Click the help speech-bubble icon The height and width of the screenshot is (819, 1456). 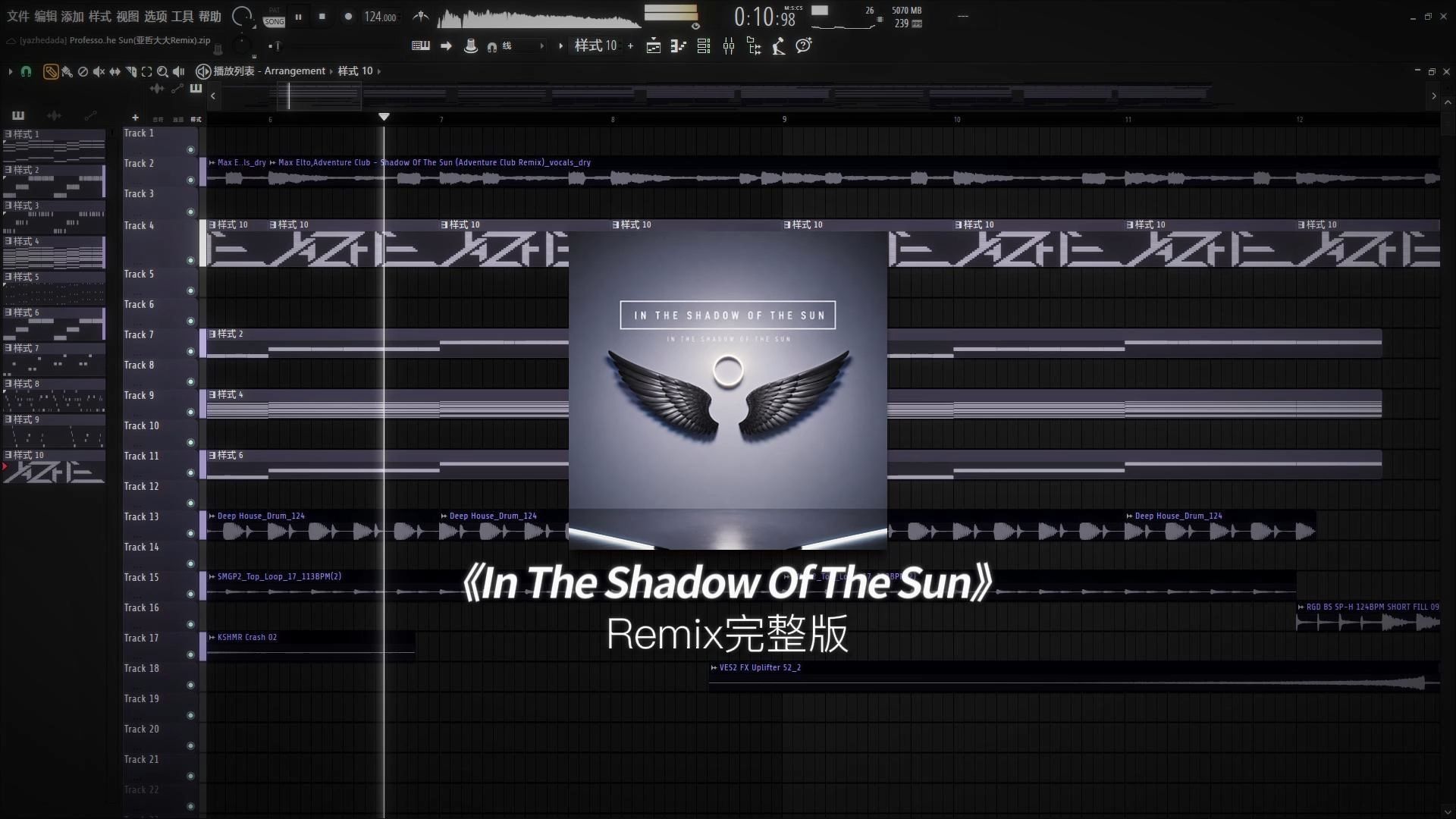pyautogui.click(x=804, y=46)
